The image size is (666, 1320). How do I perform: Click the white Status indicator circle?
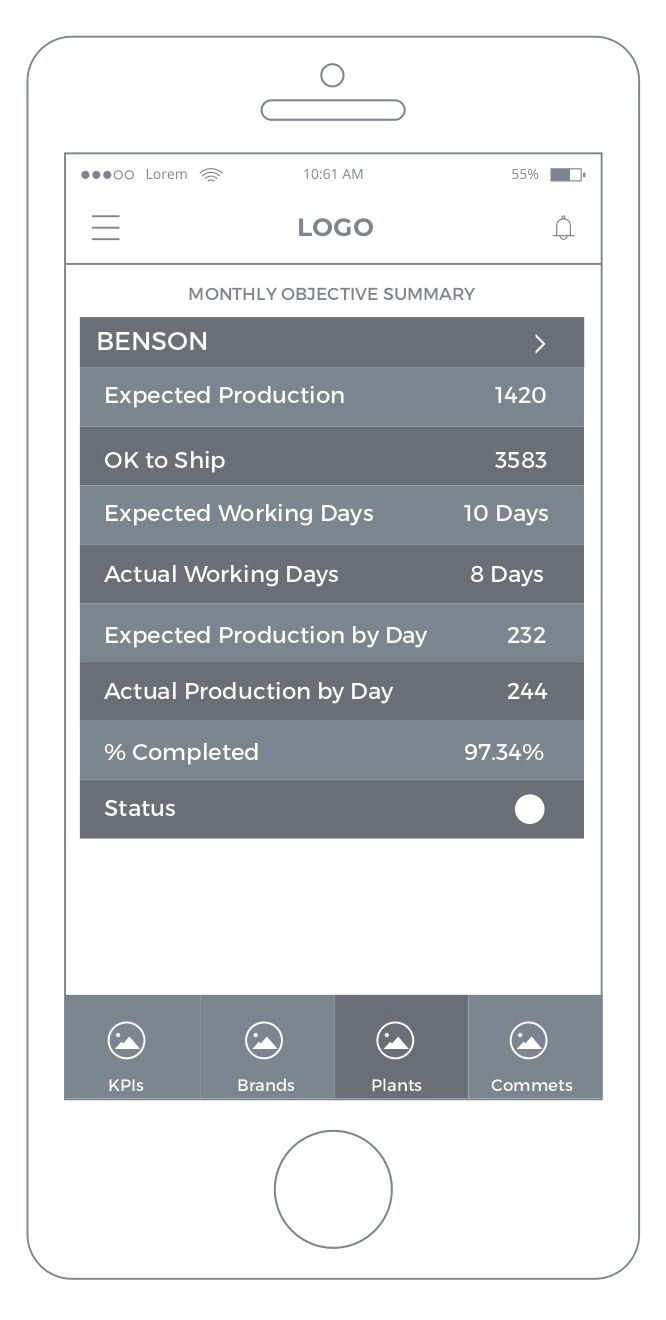(529, 809)
